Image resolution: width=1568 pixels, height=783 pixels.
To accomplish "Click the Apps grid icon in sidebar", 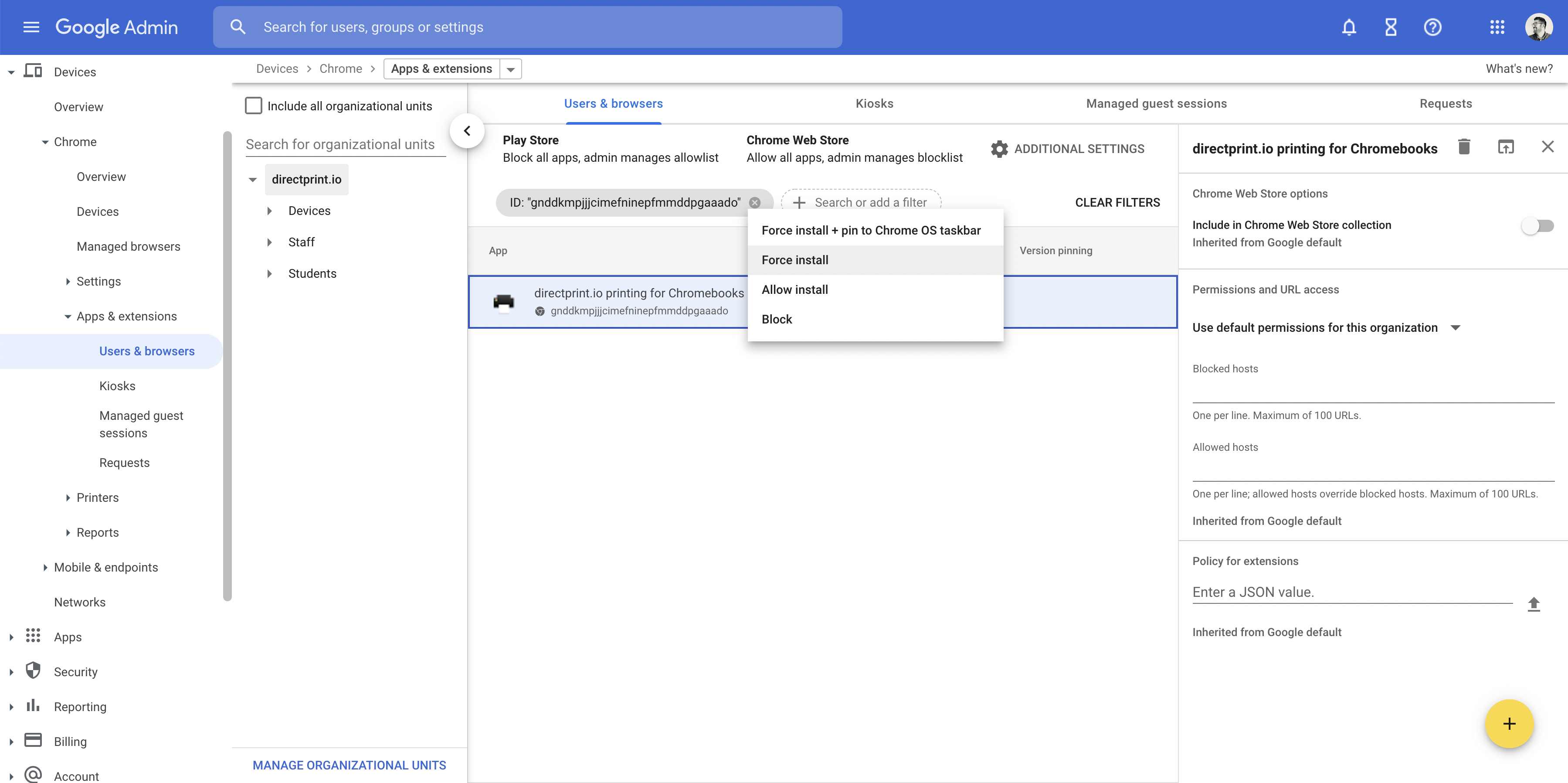I will tap(33, 636).
